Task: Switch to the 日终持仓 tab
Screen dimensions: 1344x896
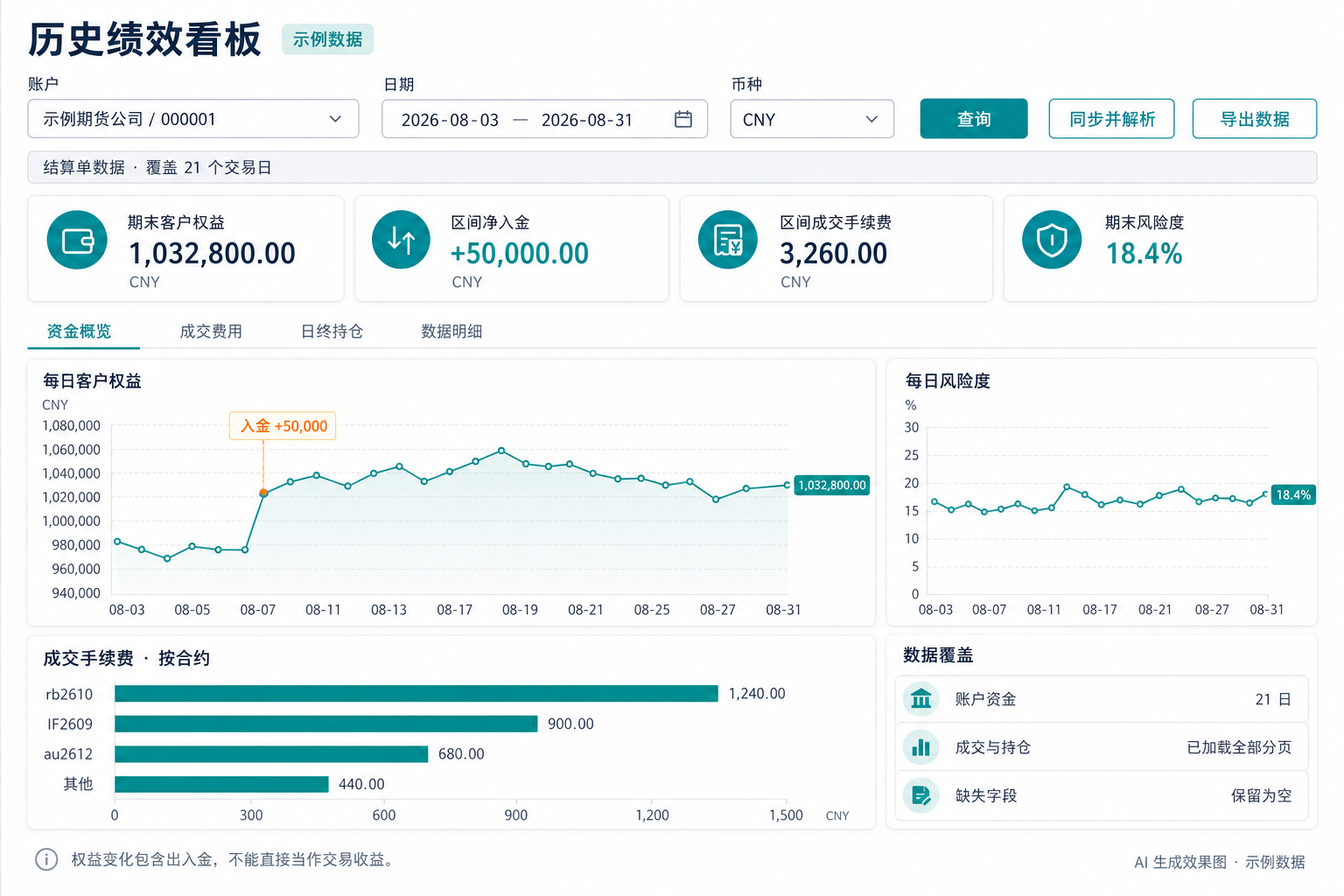Action: 332,332
